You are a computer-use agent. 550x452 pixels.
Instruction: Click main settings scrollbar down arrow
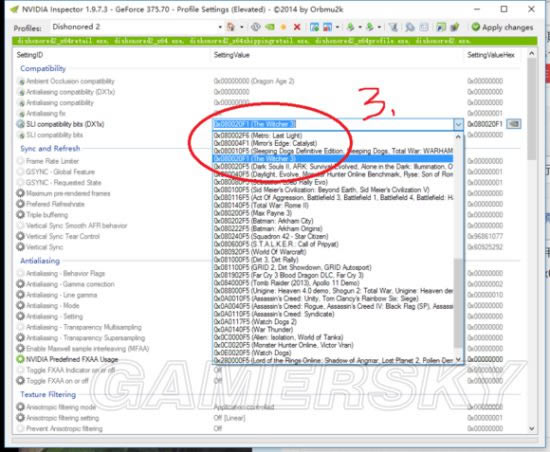pyautogui.click(x=532, y=429)
